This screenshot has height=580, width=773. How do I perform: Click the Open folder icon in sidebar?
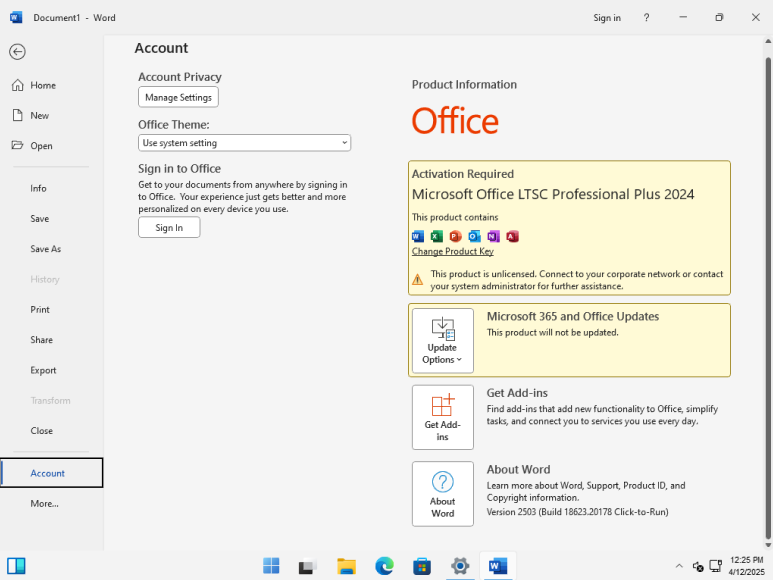click(x=17, y=145)
